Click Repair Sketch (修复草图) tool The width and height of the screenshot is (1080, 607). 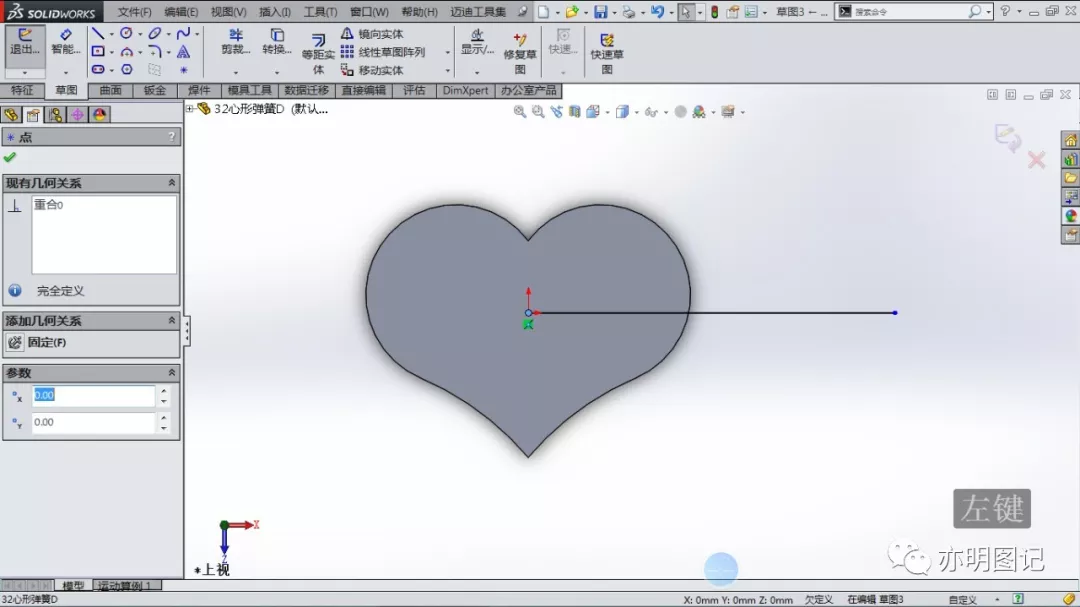click(x=520, y=54)
